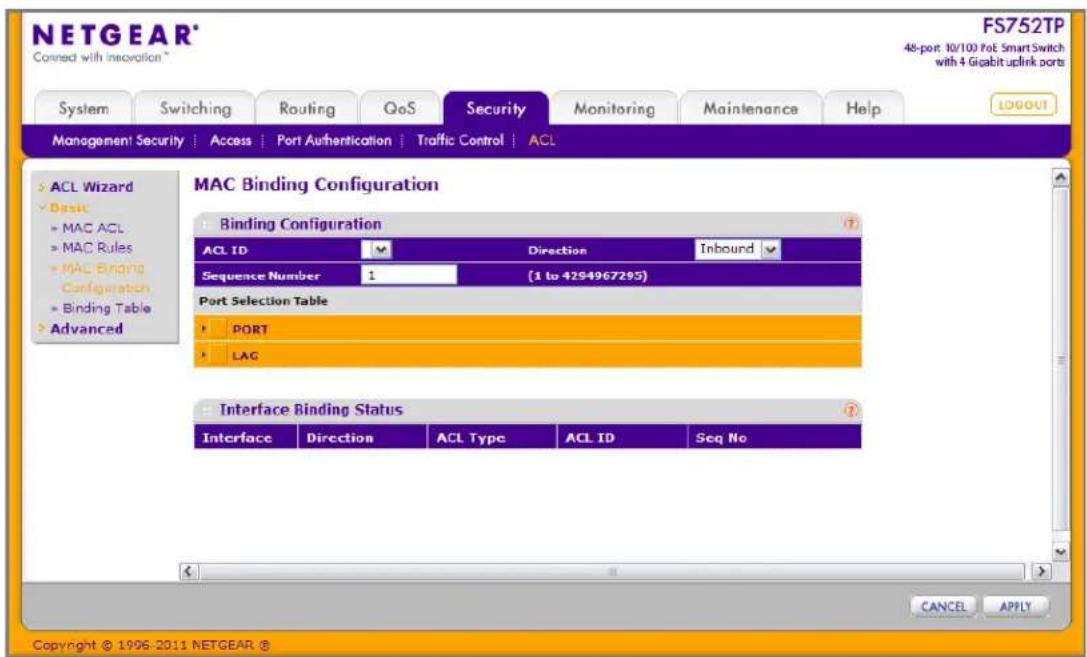Click horizontal scrollbar left arrow

tap(188, 572)
